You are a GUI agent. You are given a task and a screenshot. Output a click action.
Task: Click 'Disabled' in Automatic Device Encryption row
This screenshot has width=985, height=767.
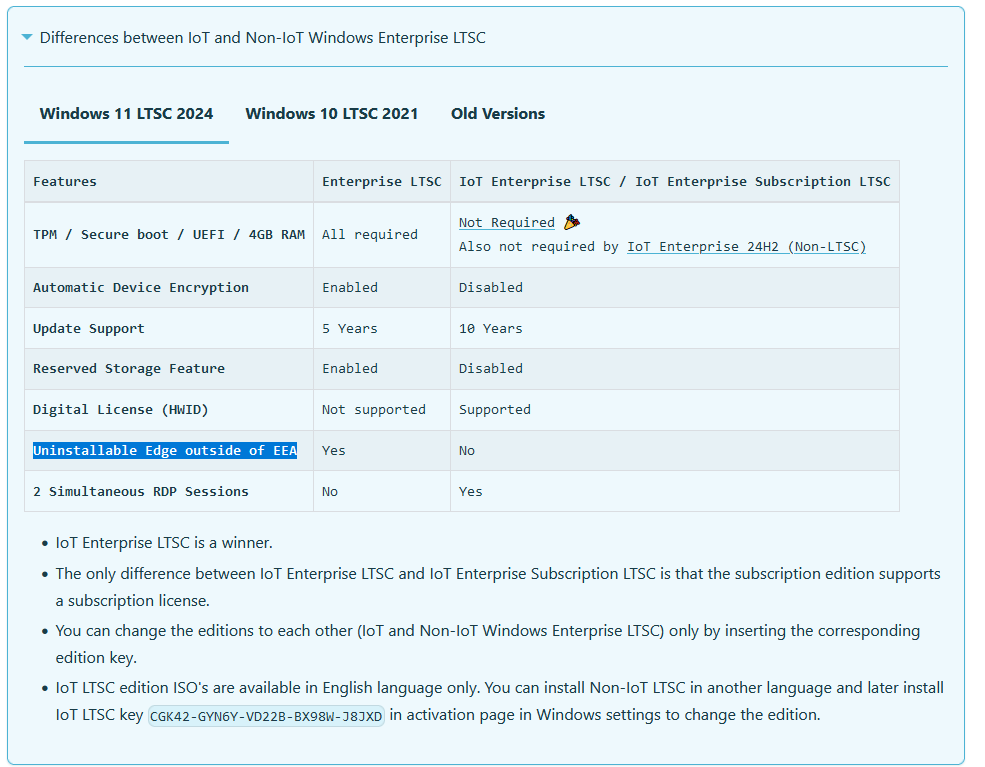pyautogui.click(x=491, y=288)
